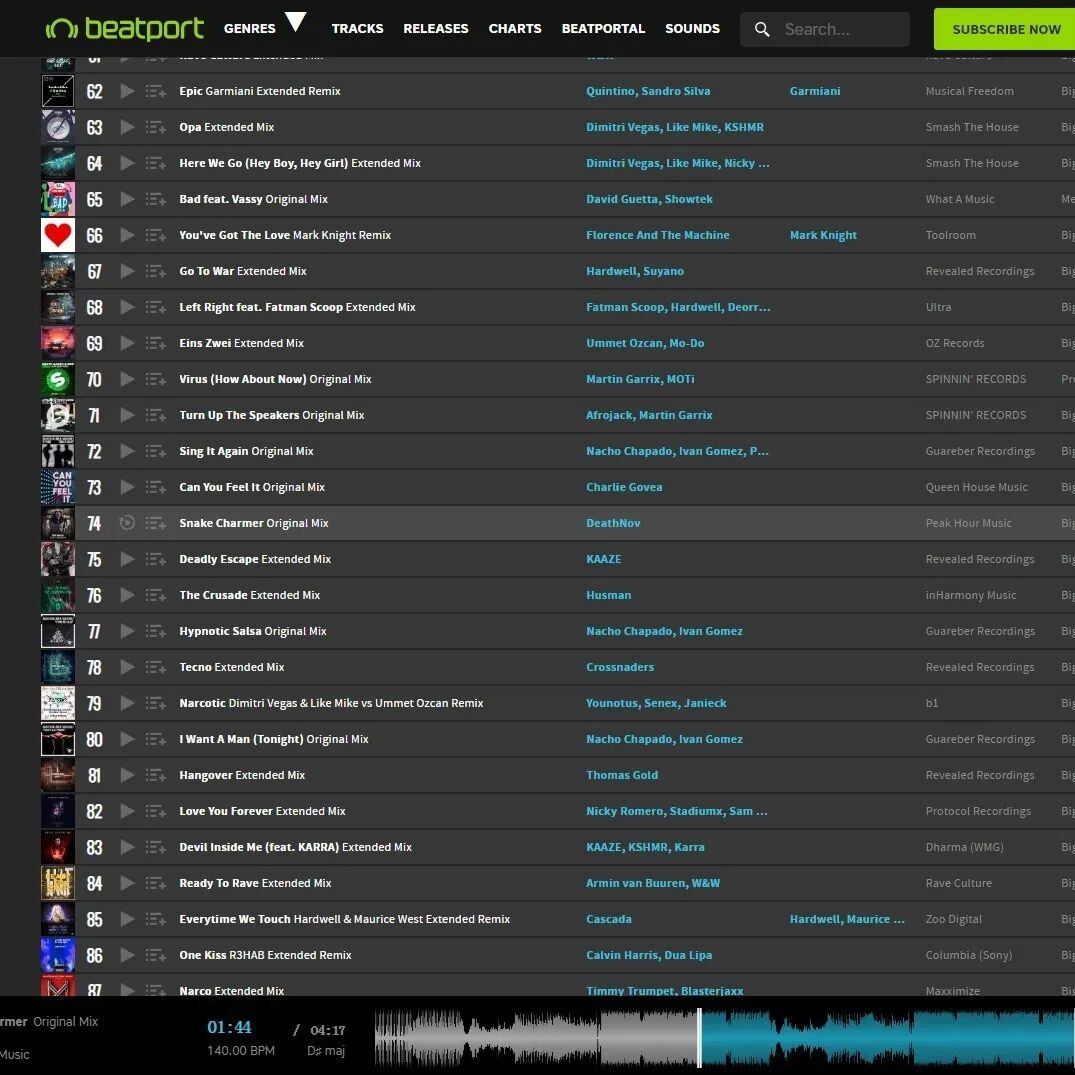Add Go To War to queue
Screen dimensions: 1075x1075
point(156,271)
